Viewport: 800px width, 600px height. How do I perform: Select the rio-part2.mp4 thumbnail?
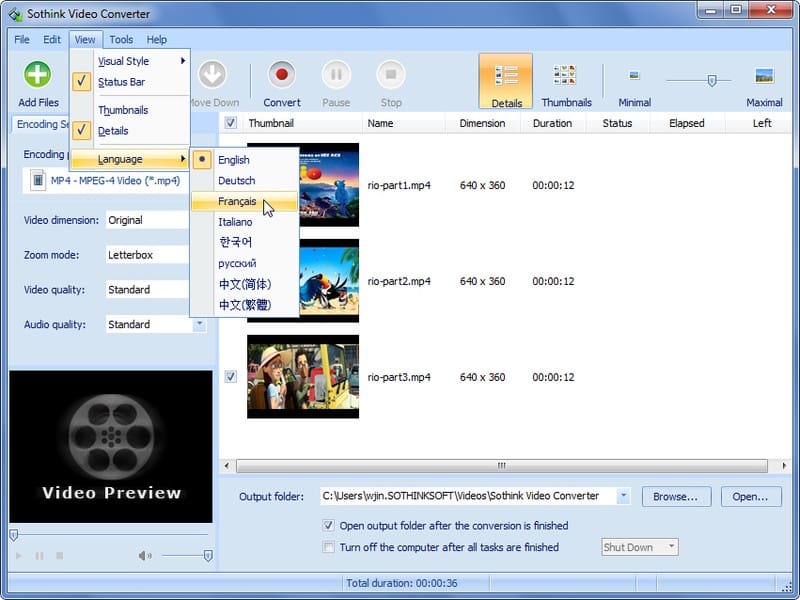tap(330, 281)
